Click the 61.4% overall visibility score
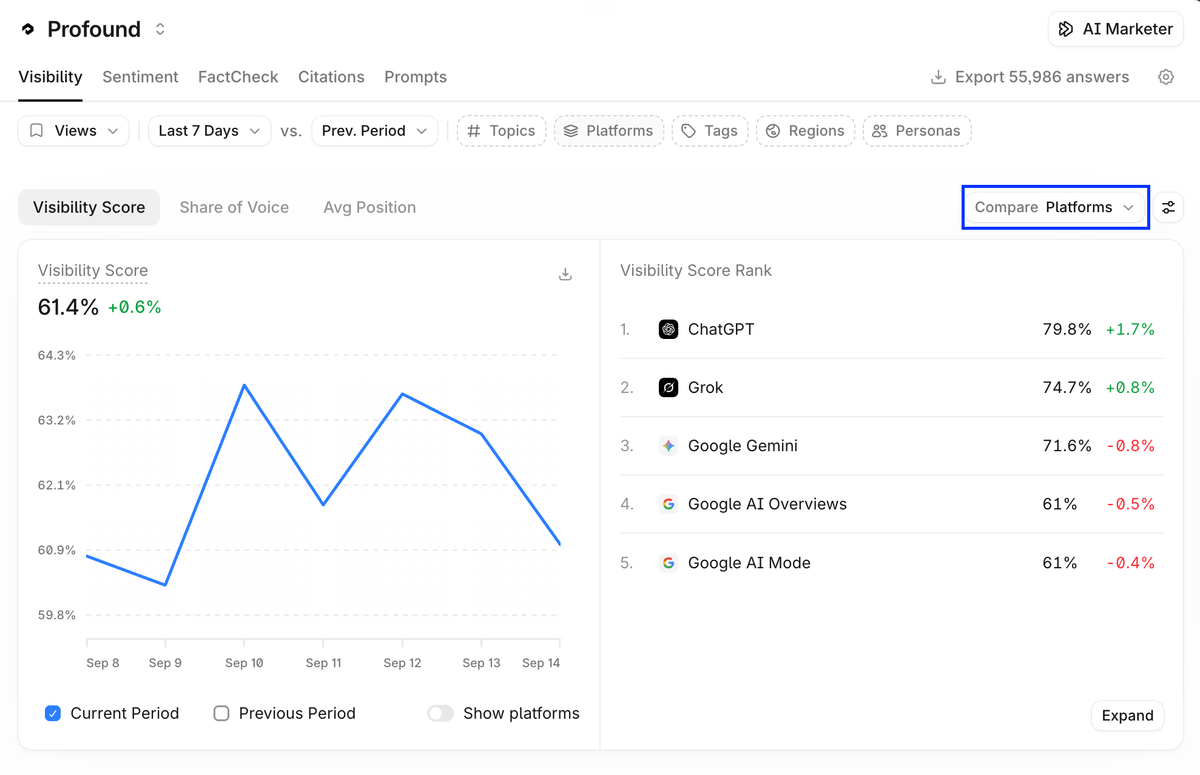 (68, 307)
